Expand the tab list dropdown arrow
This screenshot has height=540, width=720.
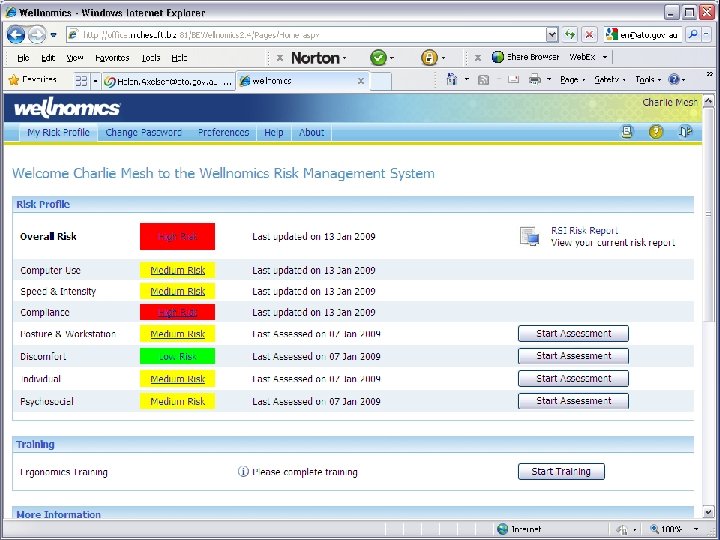tap(95, 81)
